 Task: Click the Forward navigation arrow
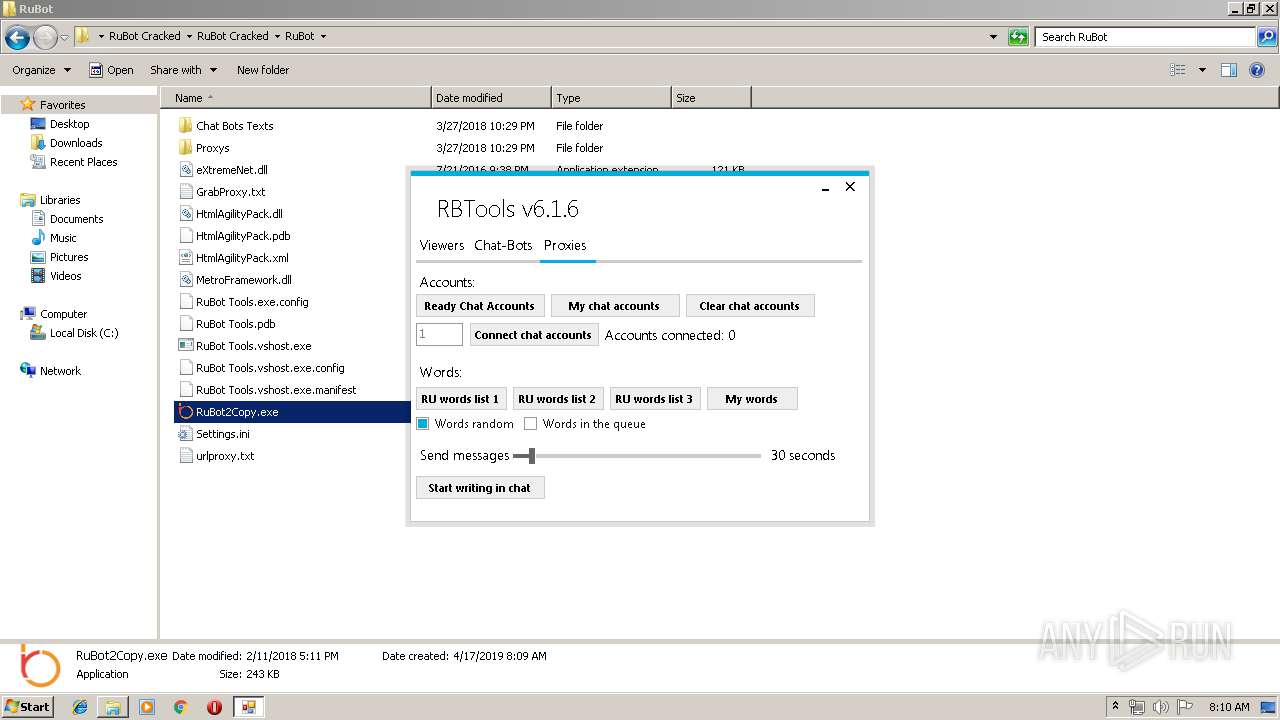tap(45, 38)
